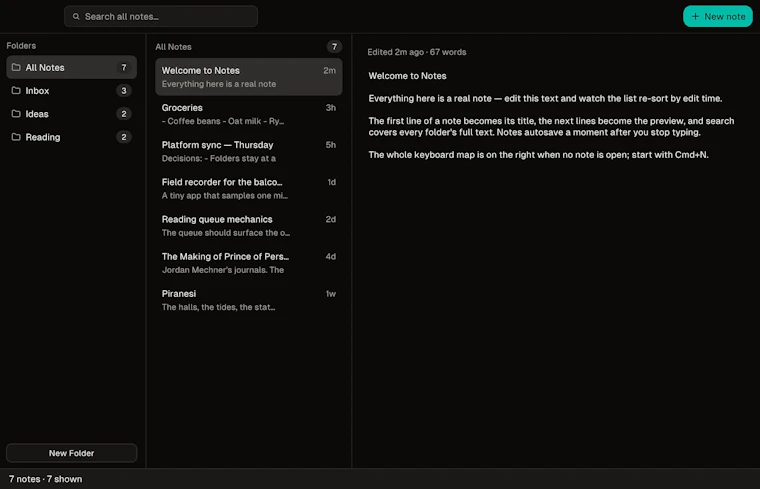760x489 pixels.
Task: Click the Inbox folder icon
Action: coord(16,91)
